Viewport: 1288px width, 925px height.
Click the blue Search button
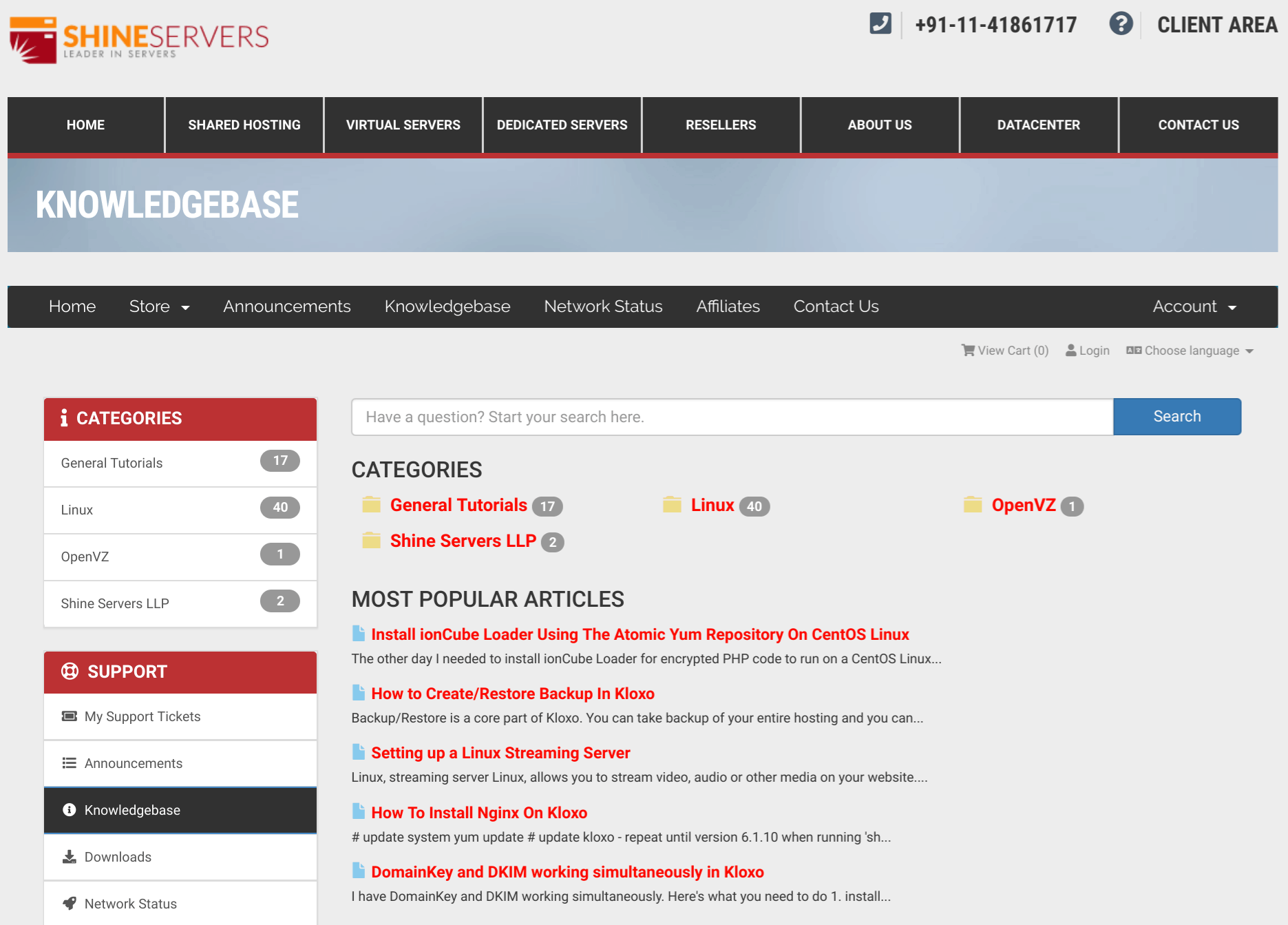(1177, 417)
